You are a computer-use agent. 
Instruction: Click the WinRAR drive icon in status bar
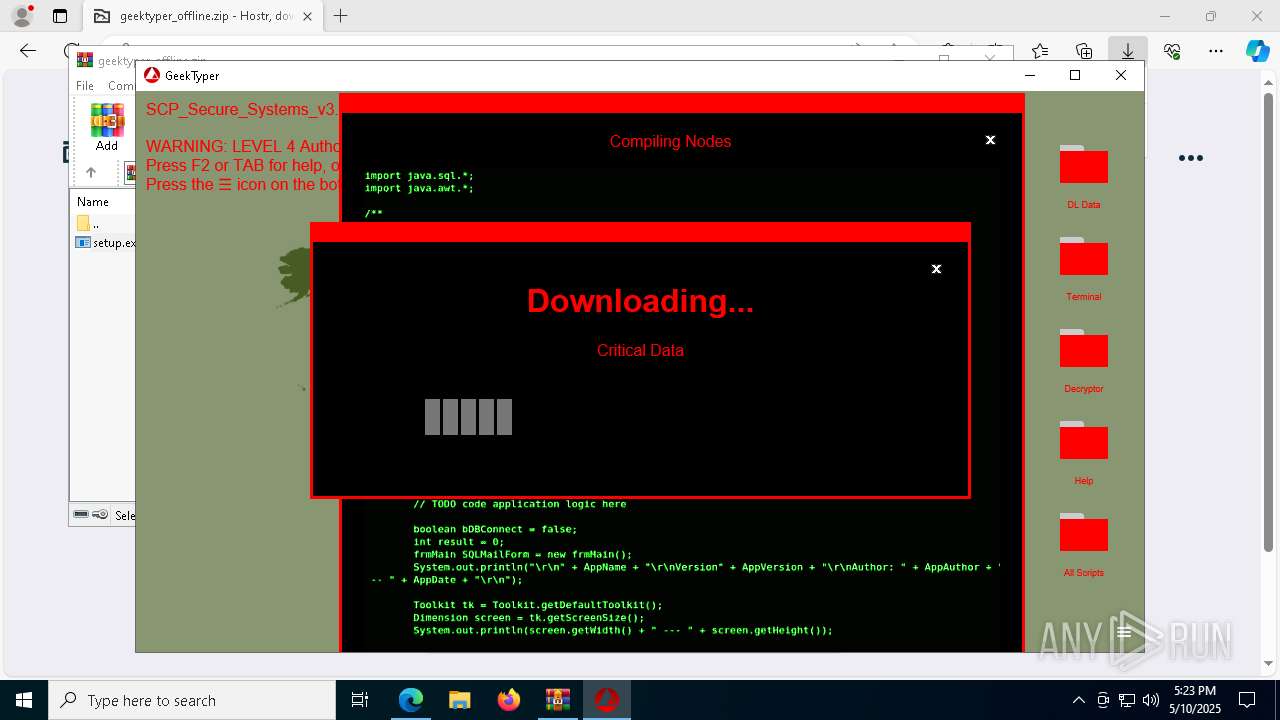[81, 515]
